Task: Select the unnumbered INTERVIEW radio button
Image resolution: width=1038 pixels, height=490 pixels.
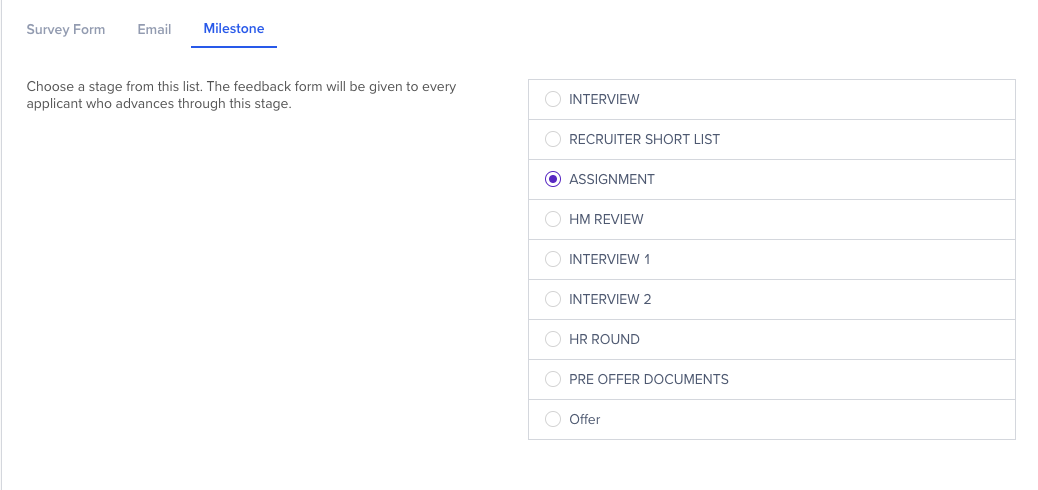Action: (553, 99)
